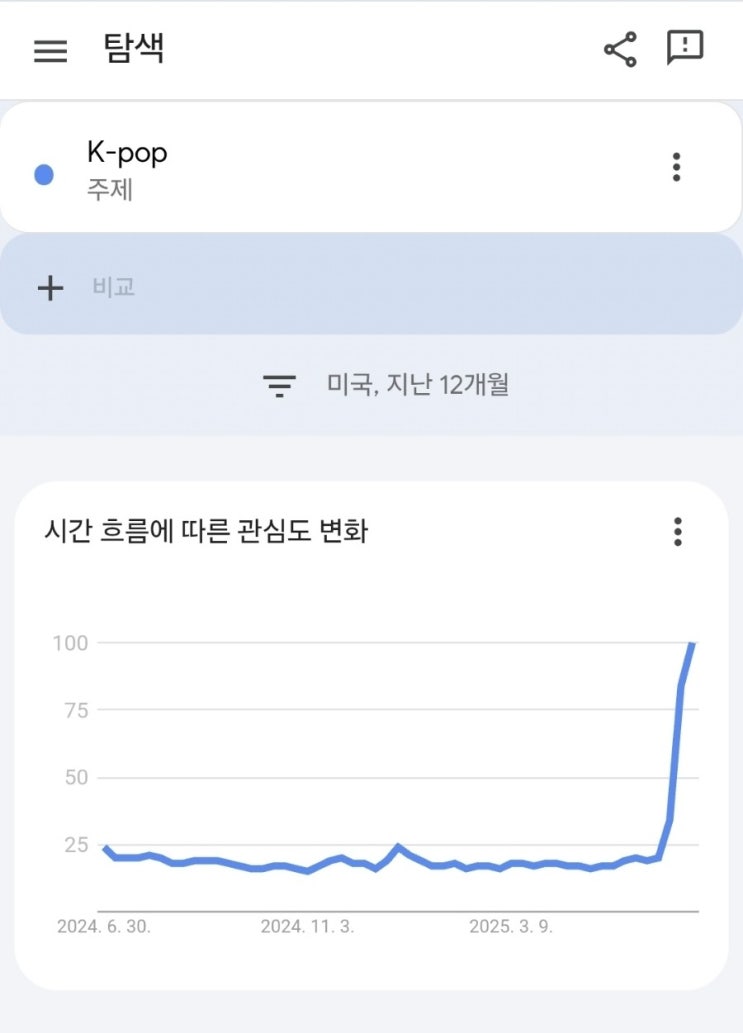The height and width of the screenshot is (1033, 743).
Task: Click the chart line's peak at 100
Action: tap(692, 644)
